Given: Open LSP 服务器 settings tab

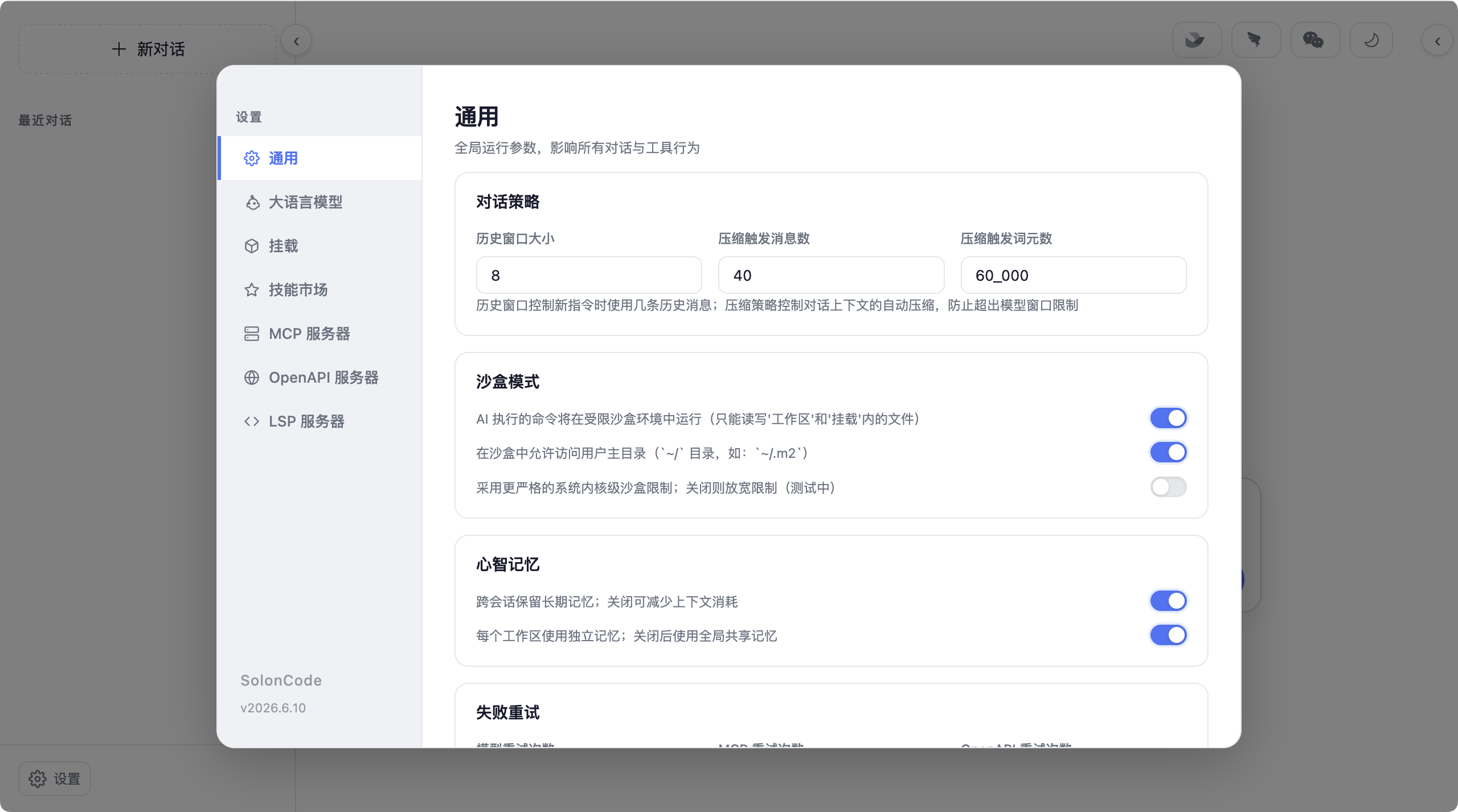Looking at the screenshot, I should [x=320, y=421].
